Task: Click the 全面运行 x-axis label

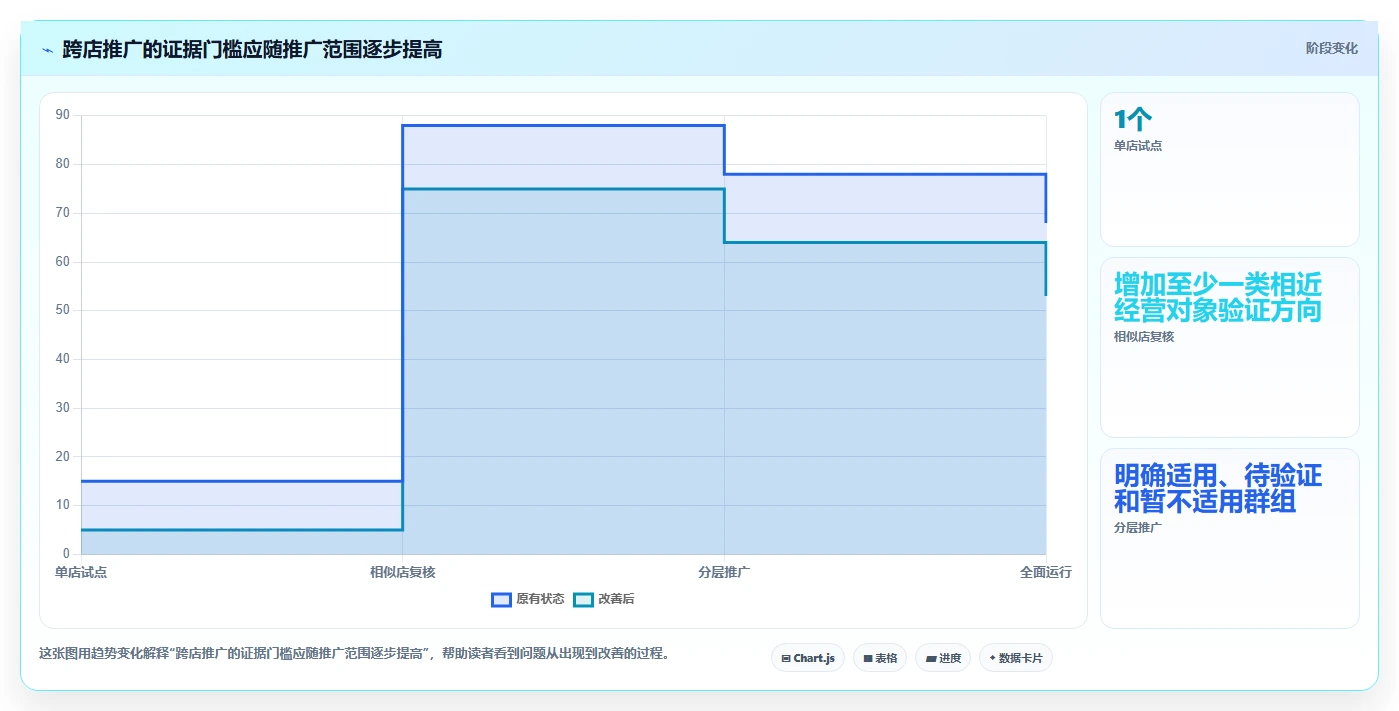Action: (x=1046, y=572)
